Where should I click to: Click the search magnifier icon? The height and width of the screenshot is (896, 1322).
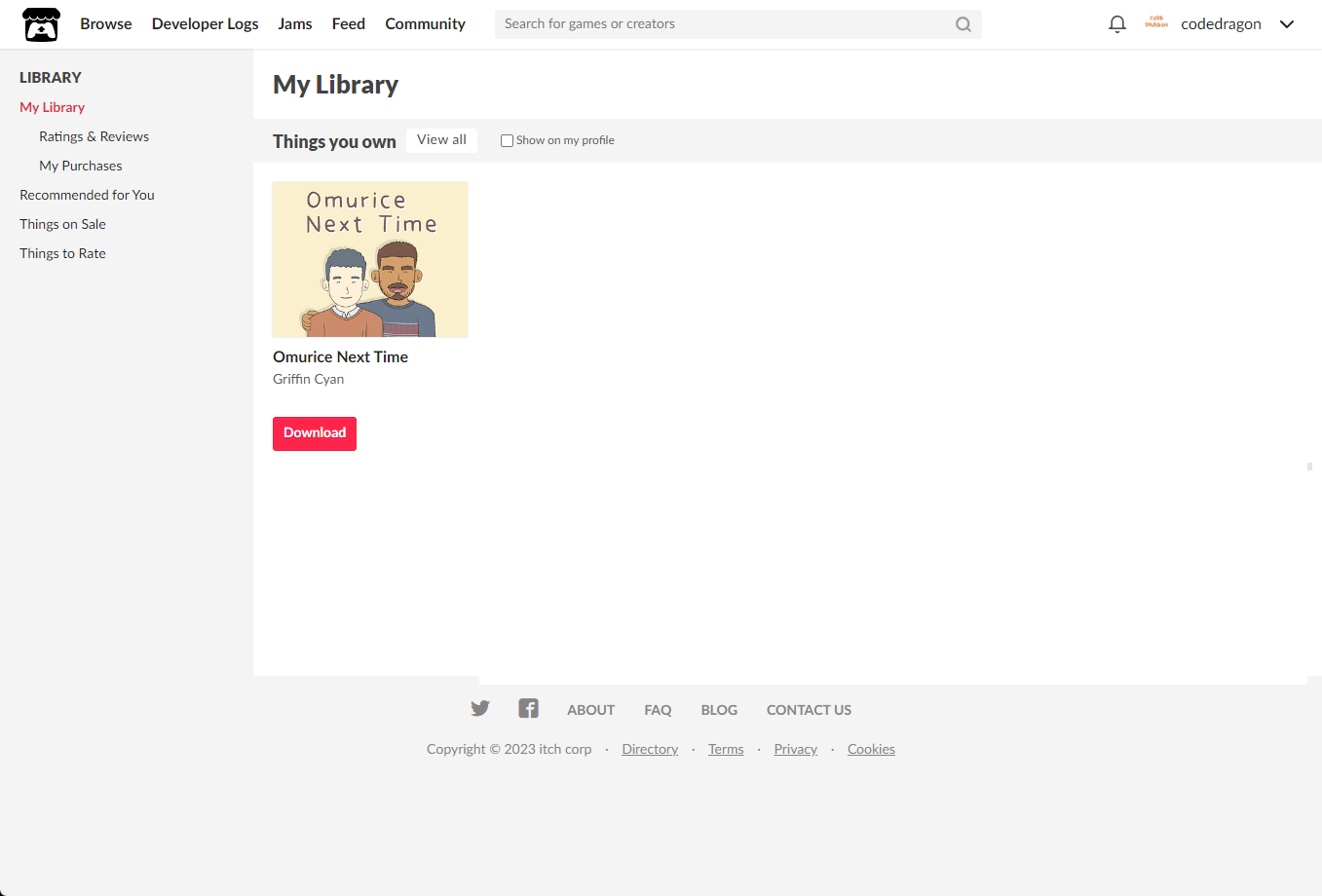pos(963,24)
